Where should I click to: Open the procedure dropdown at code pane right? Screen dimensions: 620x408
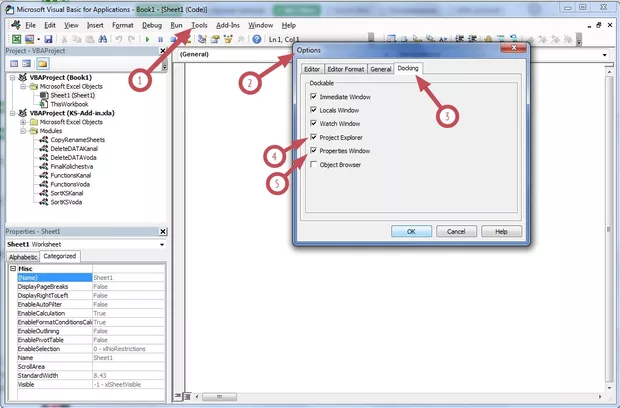605,55
